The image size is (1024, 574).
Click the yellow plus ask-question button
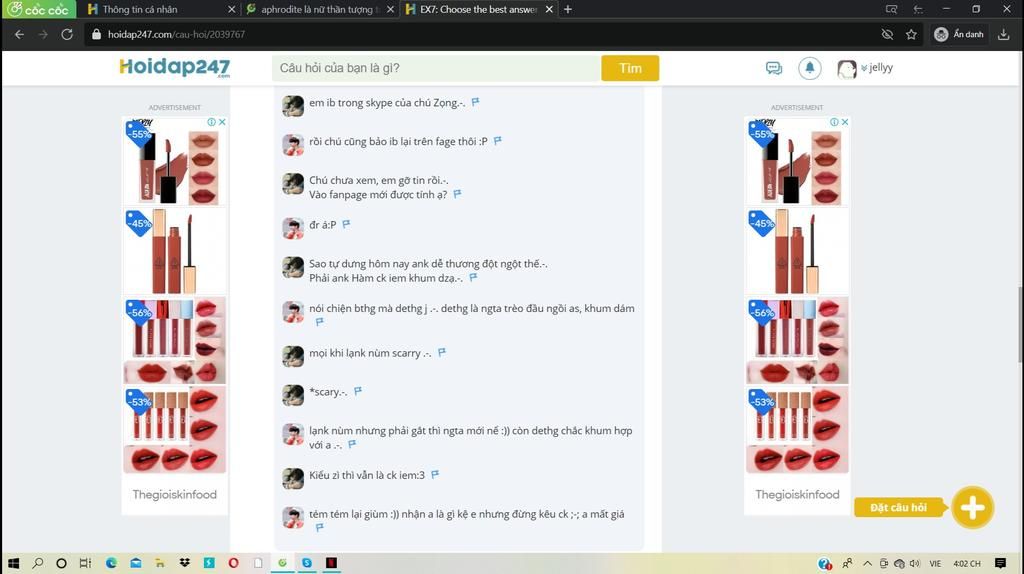point(972,508)
